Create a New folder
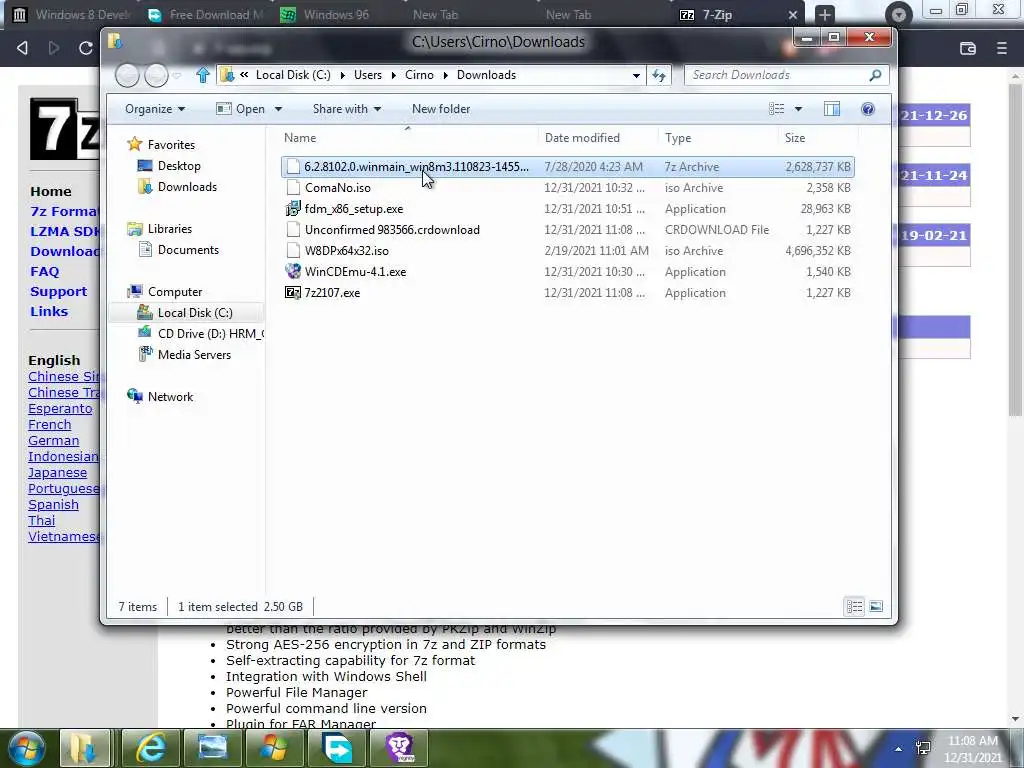This screenshot has width=1024, height=768. click(x=441, y=109)
